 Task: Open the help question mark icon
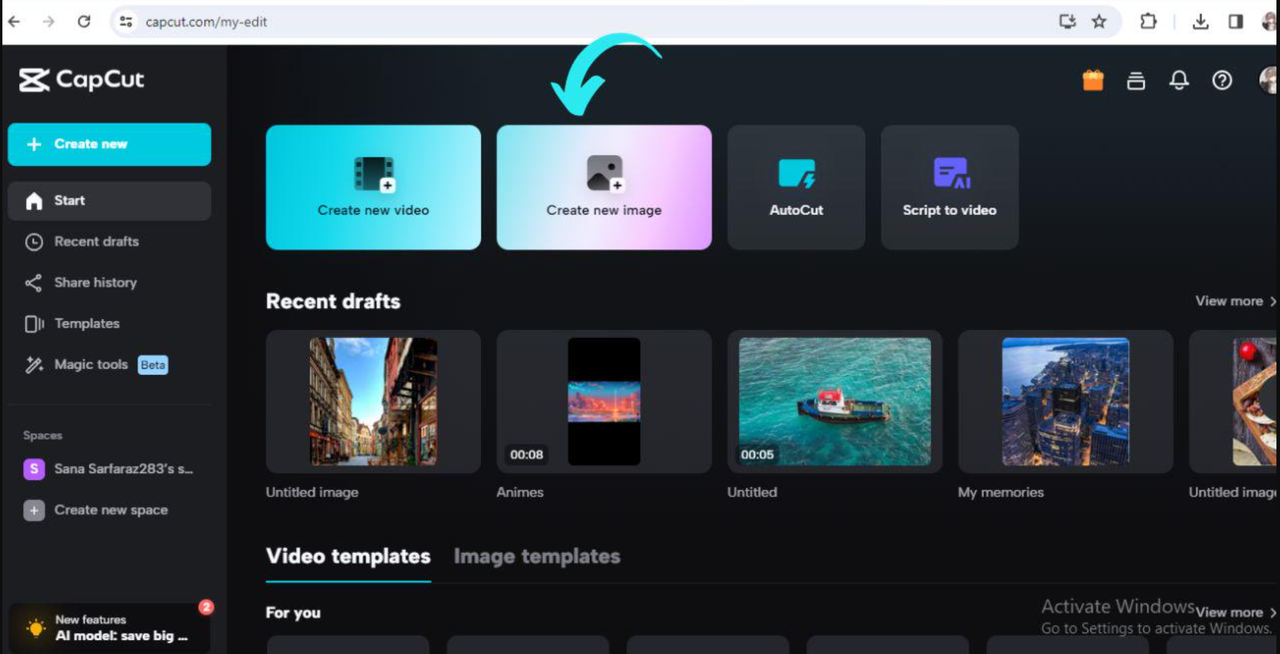(x=1222, y=81)
